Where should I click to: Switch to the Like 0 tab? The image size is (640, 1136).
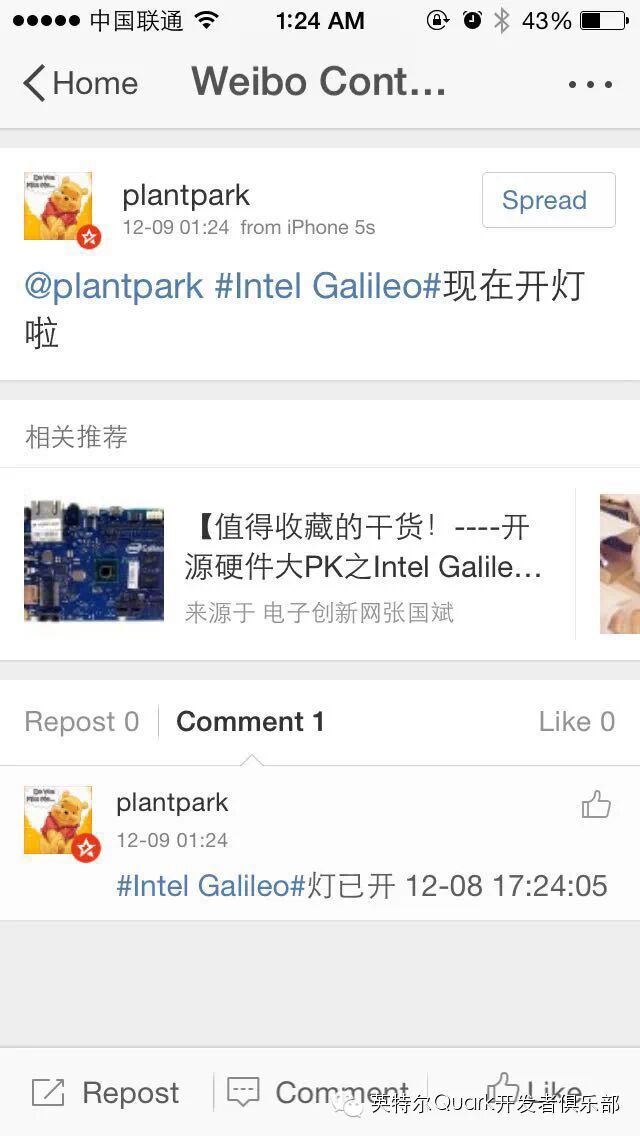[577, 722]
